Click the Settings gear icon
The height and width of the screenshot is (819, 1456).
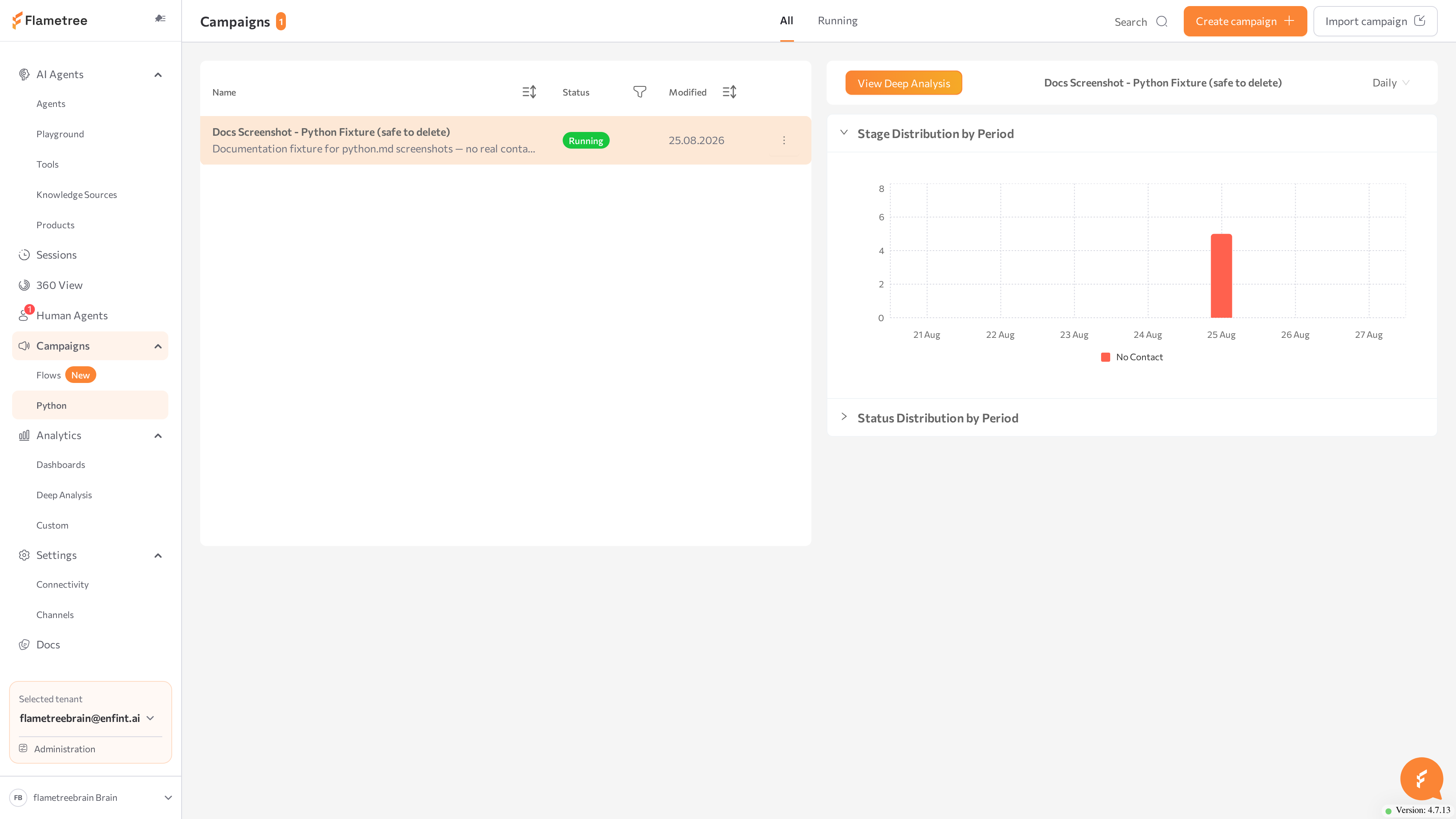pos(24,555)
